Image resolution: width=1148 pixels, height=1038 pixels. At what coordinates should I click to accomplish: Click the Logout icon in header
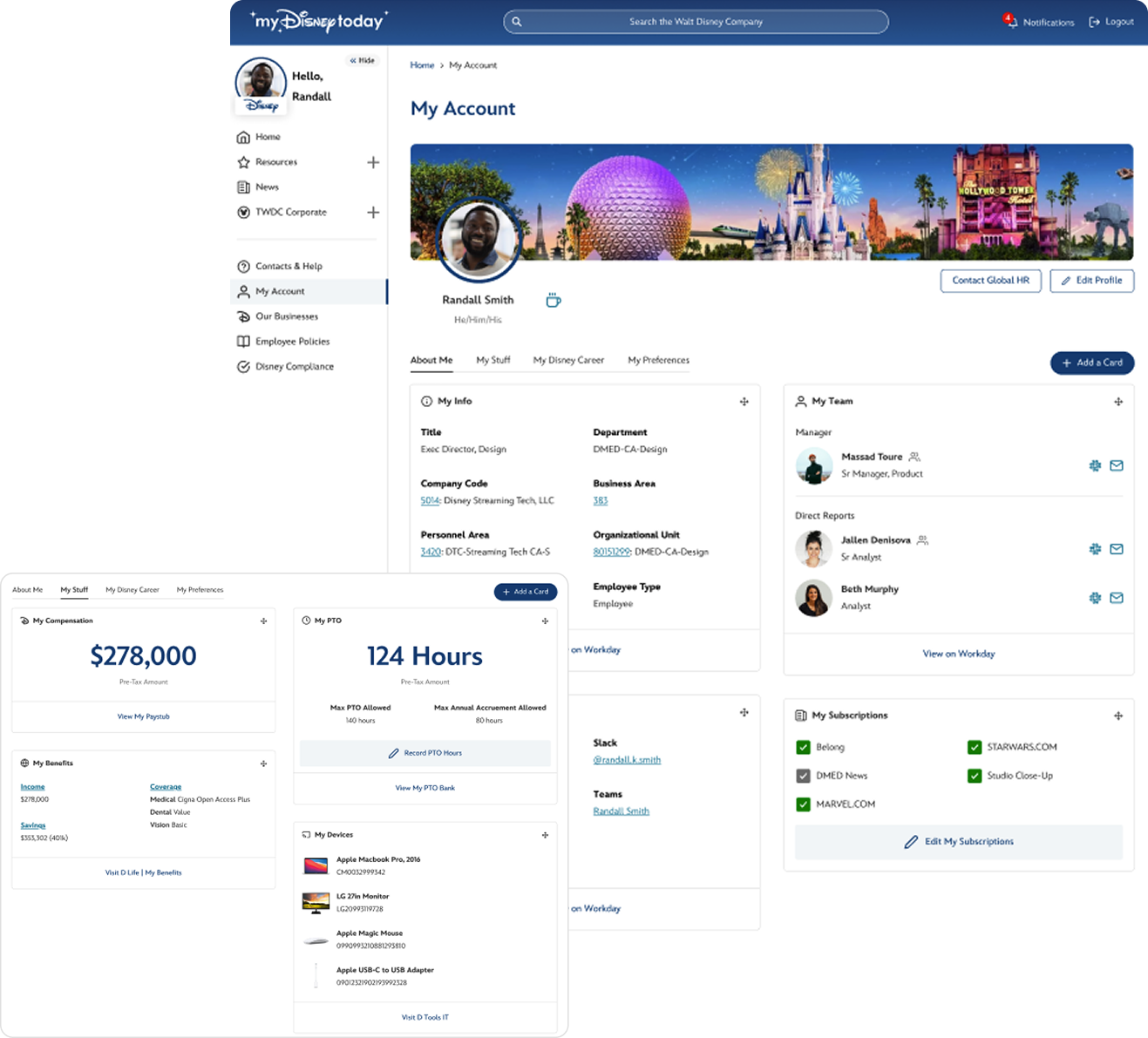(1095, 22)
